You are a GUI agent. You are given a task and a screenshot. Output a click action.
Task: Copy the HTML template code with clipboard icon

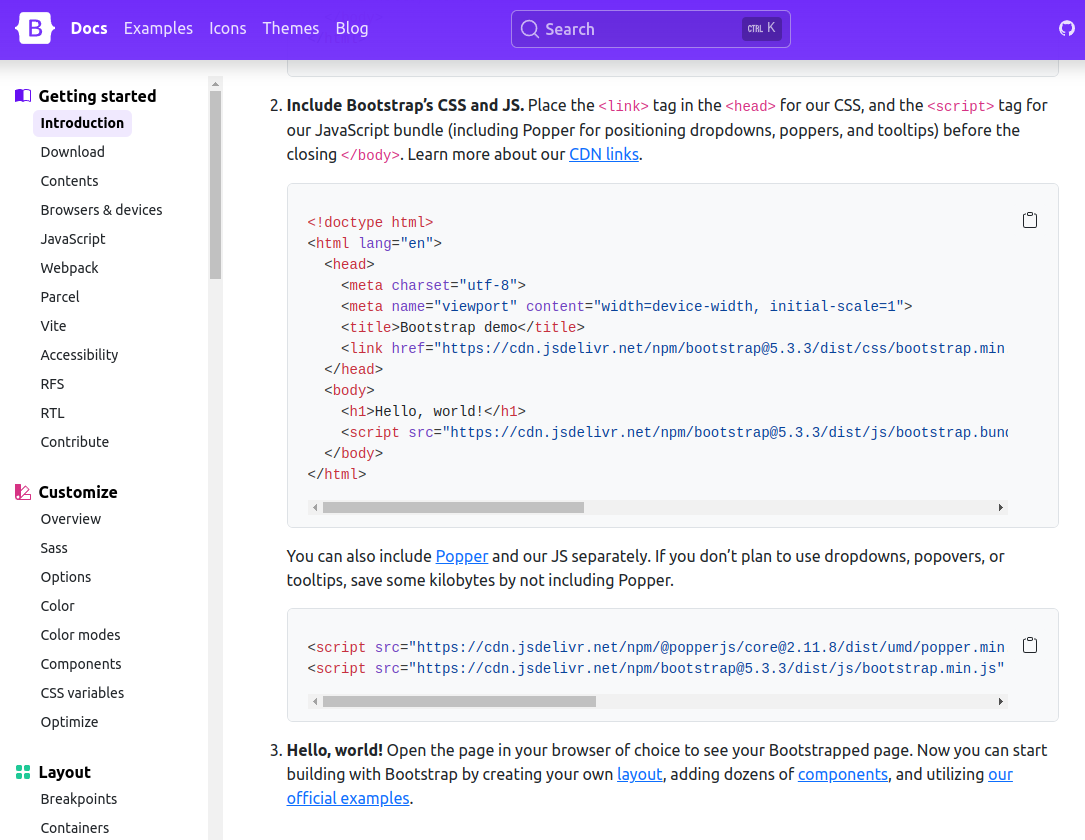(1030, 220)
